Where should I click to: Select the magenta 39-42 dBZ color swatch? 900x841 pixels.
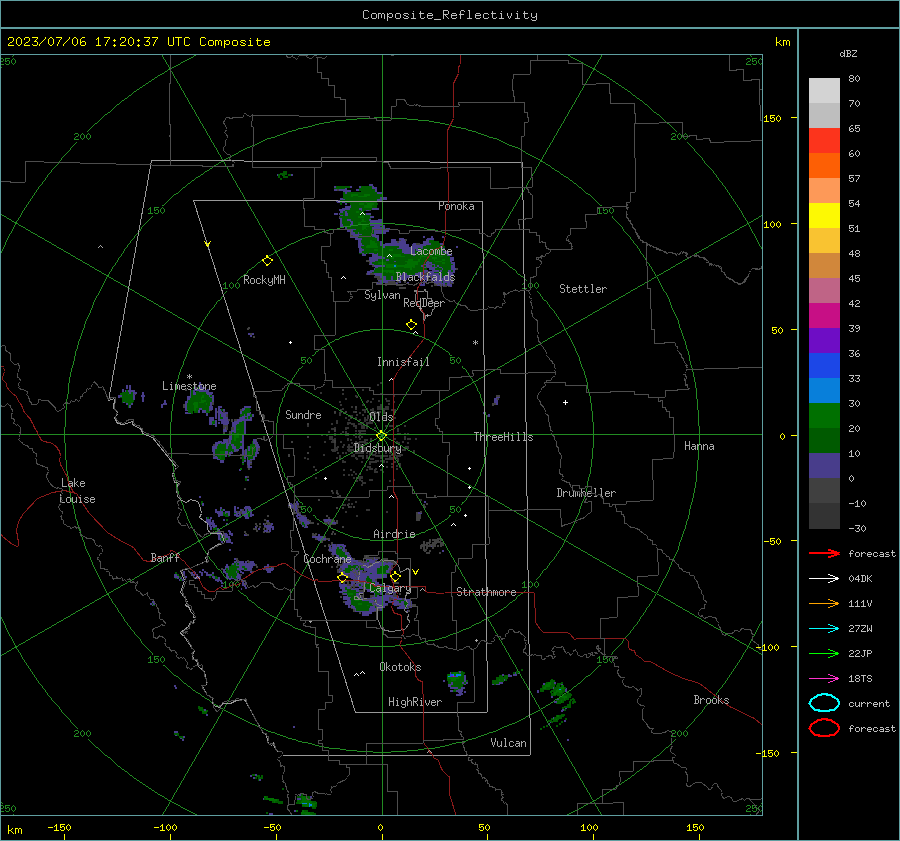[x=824, y=316]
